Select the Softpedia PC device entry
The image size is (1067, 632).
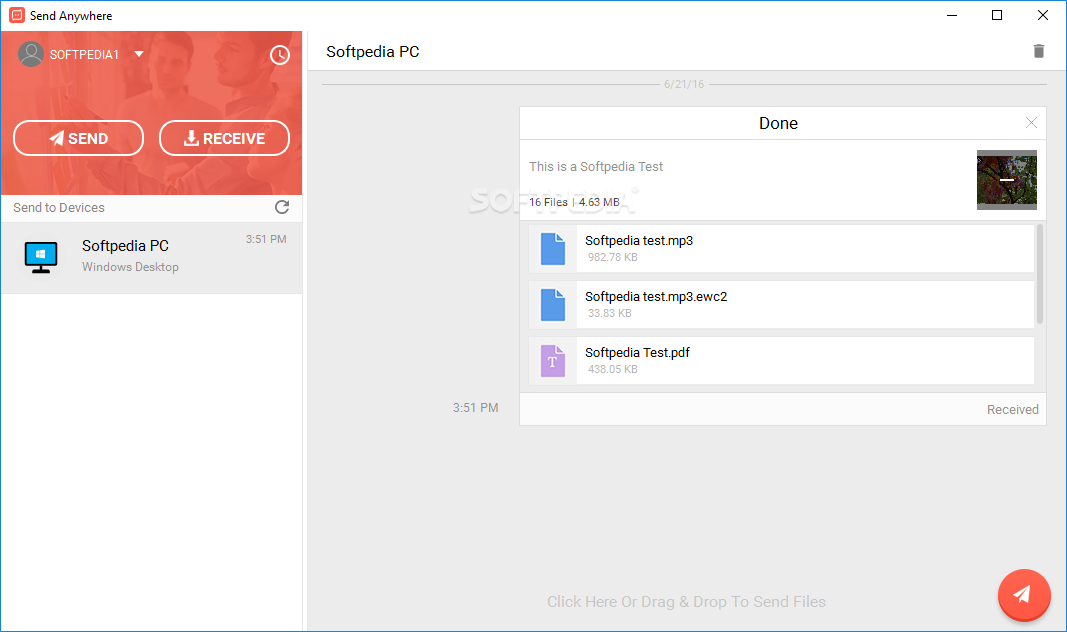click(x=152, y=258)
